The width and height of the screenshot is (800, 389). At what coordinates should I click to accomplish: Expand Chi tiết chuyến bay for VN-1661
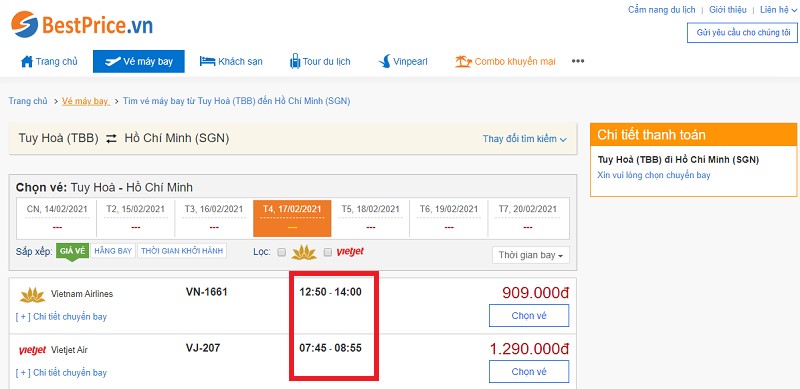pos(61,317)
